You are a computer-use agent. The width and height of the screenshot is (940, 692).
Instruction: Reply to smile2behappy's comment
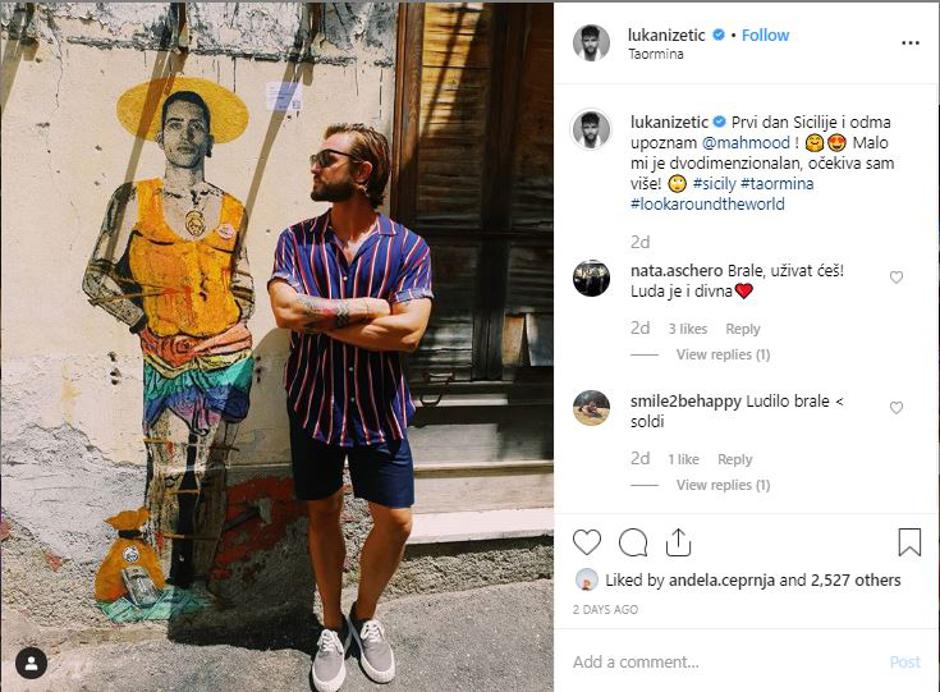pos(735,459)
